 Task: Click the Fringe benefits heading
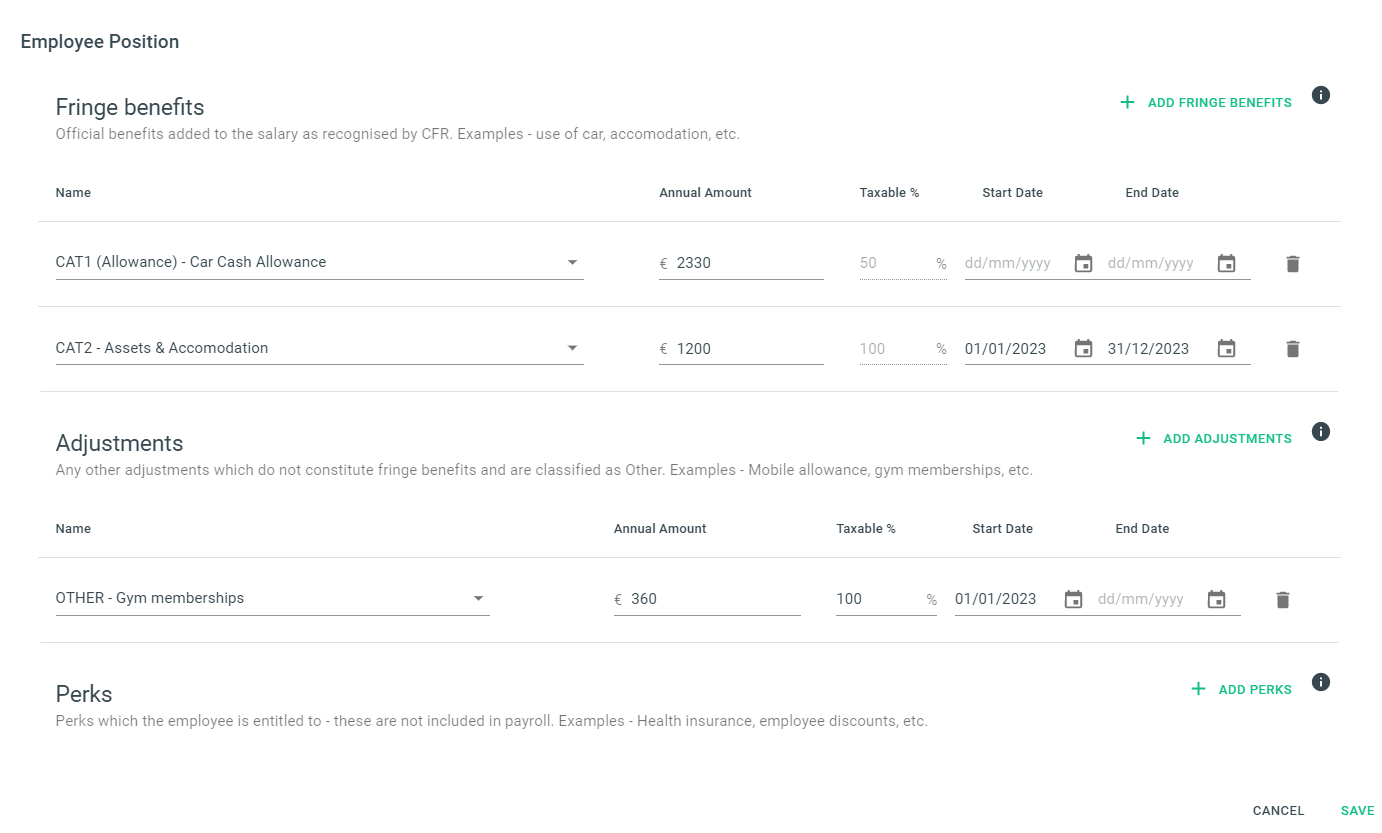[x=130, y=107]
